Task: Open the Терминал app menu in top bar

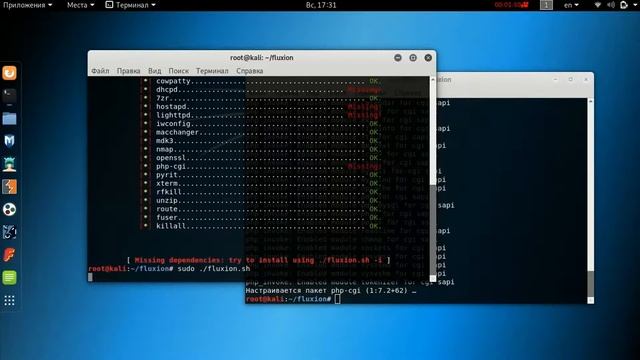Action: tap(131, 5)
